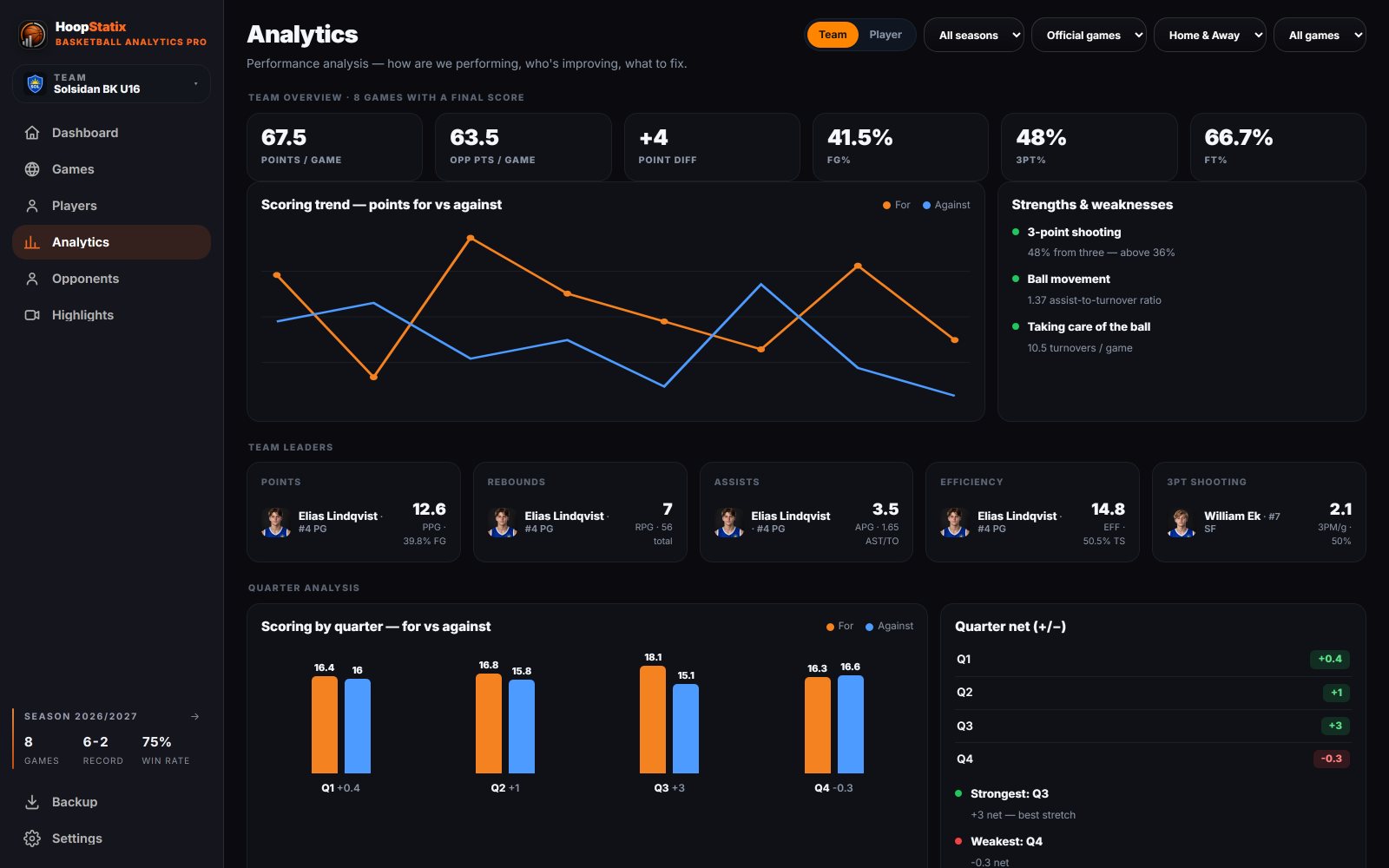This screenshot has width=1389, height=868.
Task: Click the Settings gear icon
Action: coord(32,838)
